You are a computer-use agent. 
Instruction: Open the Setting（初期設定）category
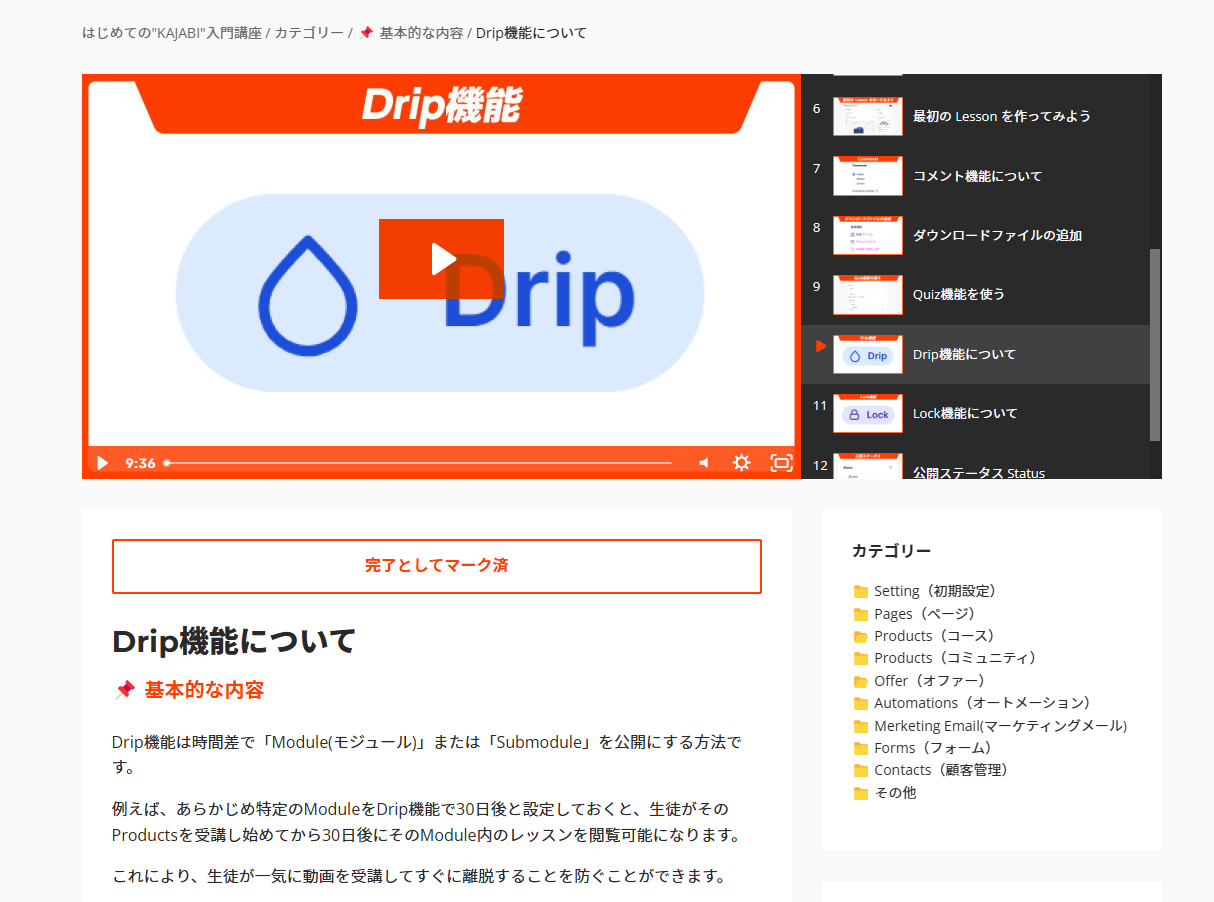pos(938,591)
